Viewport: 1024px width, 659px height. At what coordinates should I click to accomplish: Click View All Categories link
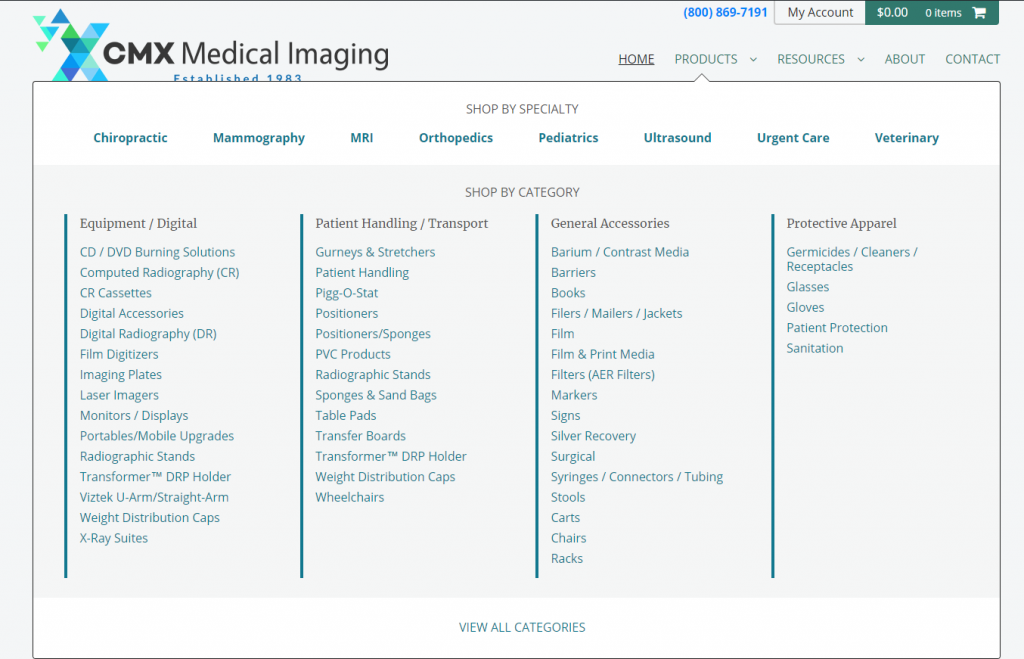522,628
